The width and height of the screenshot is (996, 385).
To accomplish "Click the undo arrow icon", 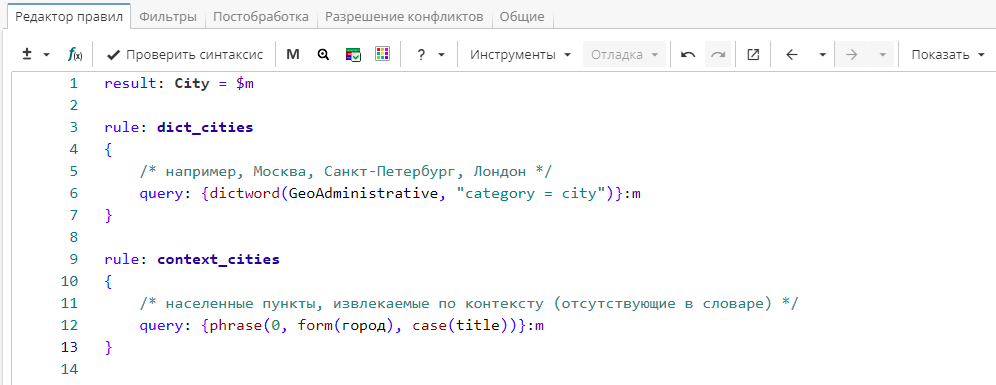I will click(687, 55).
